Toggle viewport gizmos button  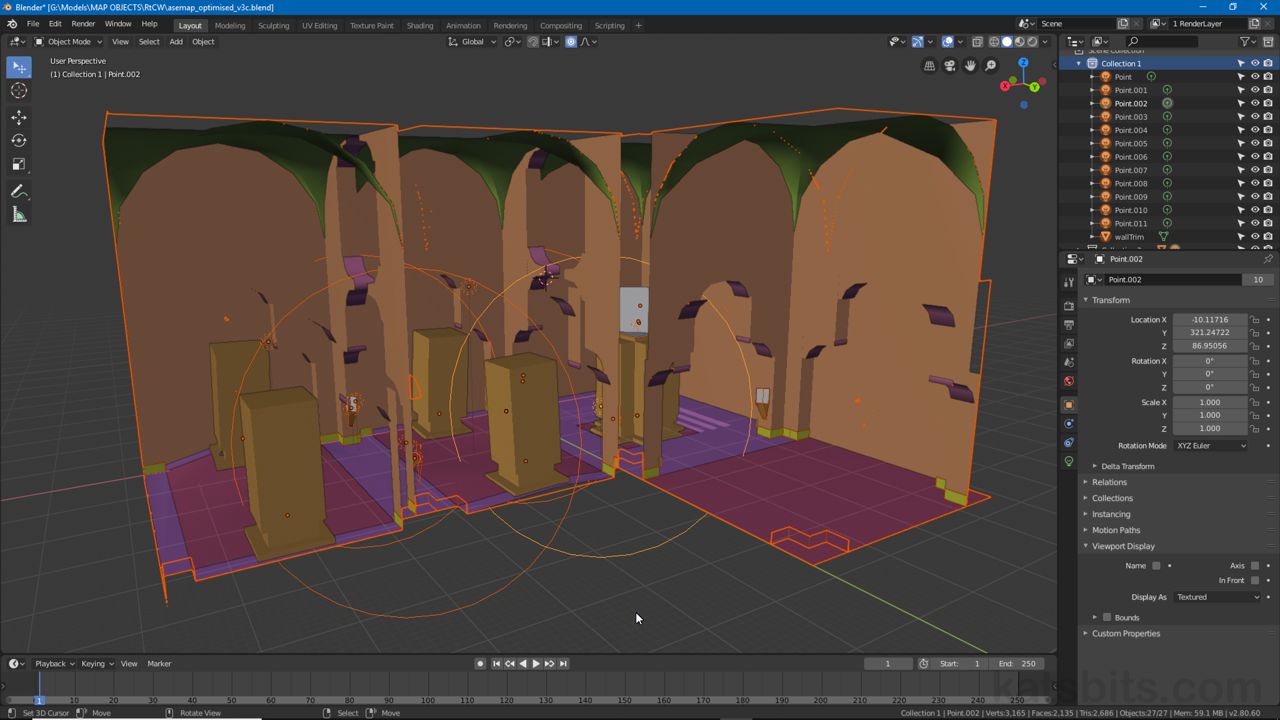click(x=918, y=42)
